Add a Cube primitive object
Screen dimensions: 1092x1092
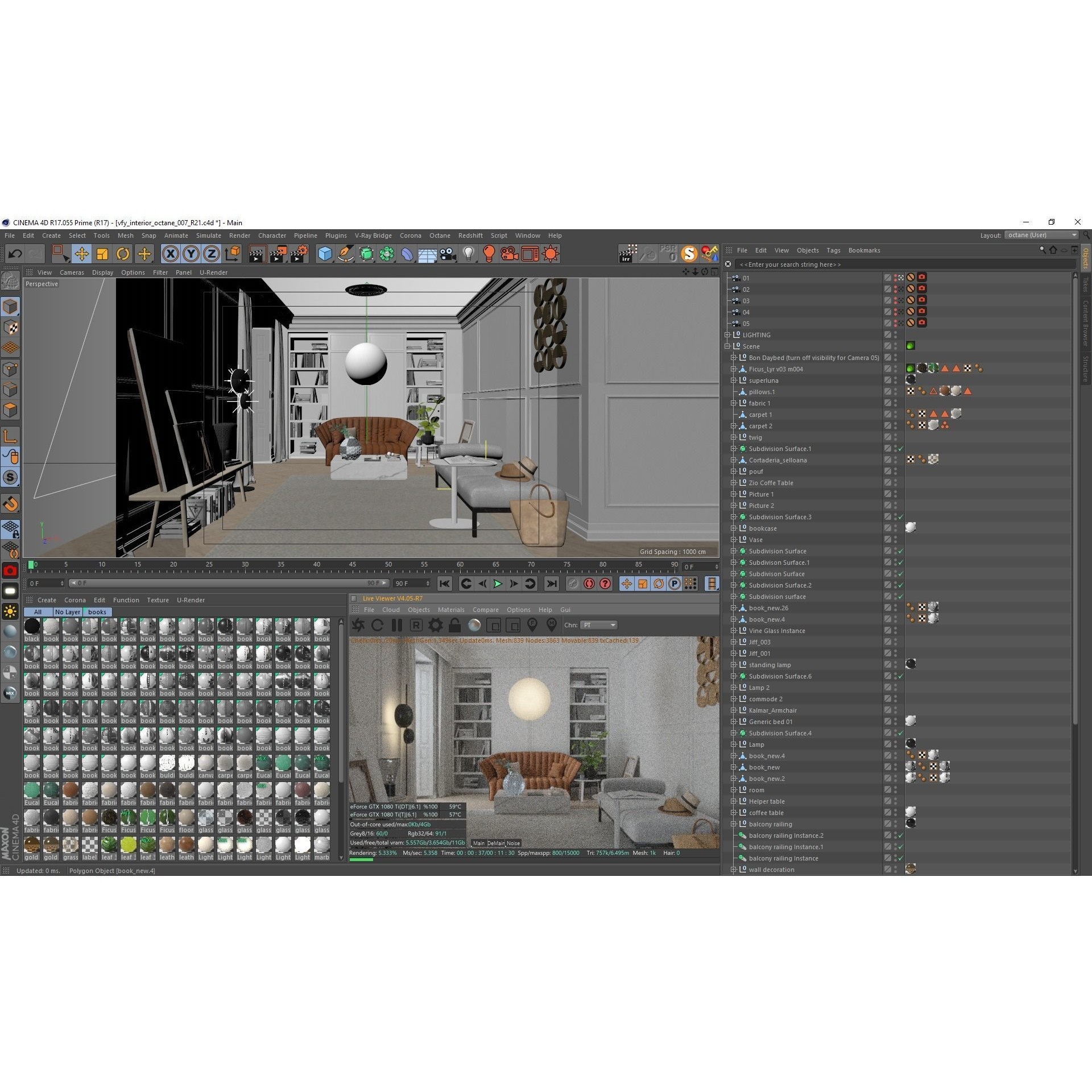(x=325, y=254)
